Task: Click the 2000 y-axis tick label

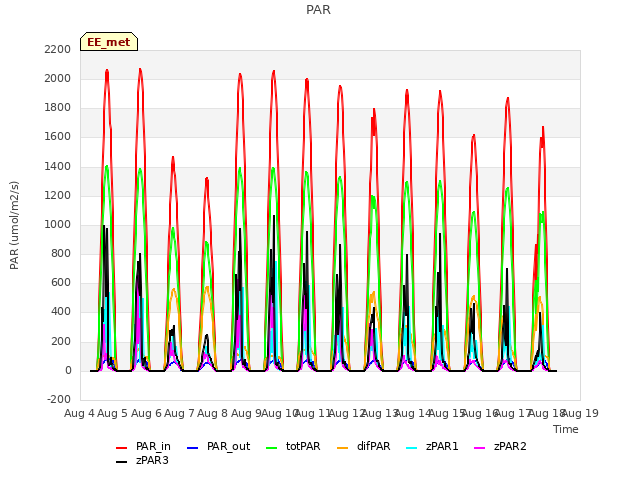Action: [x=58, y=78]
